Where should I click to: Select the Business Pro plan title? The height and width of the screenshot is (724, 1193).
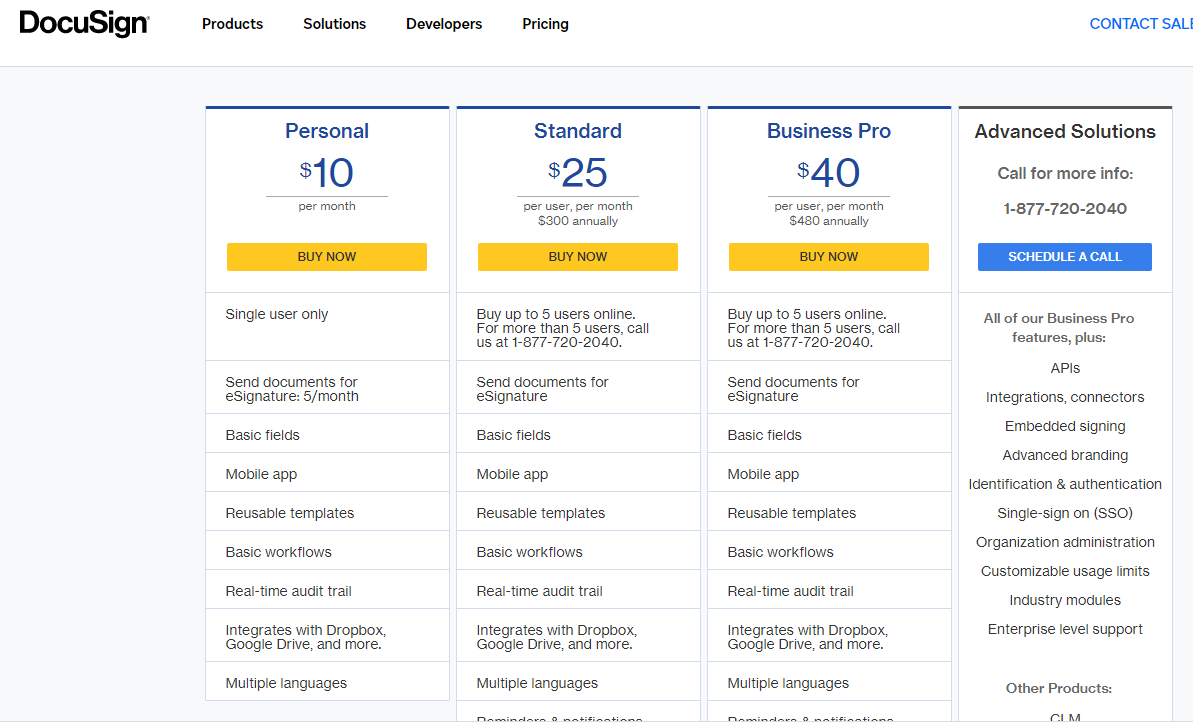tap(829, 131)
